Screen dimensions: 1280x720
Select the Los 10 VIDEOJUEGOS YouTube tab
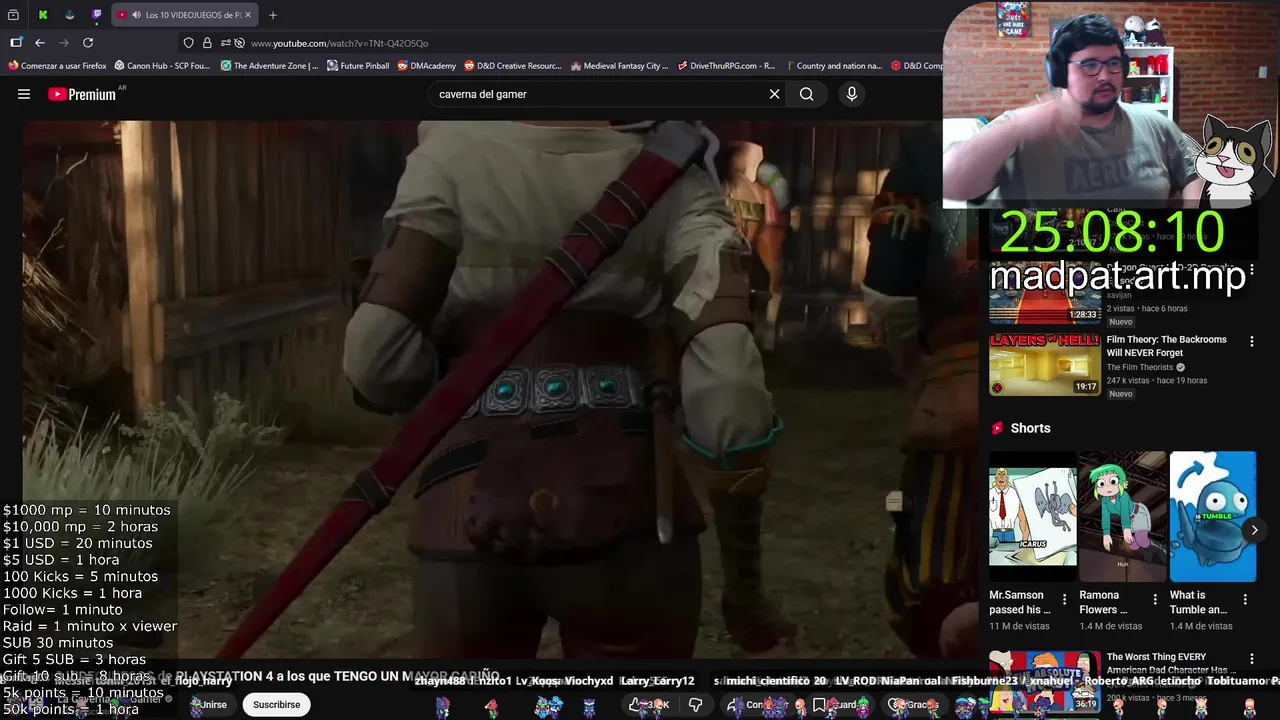[184, 15]
